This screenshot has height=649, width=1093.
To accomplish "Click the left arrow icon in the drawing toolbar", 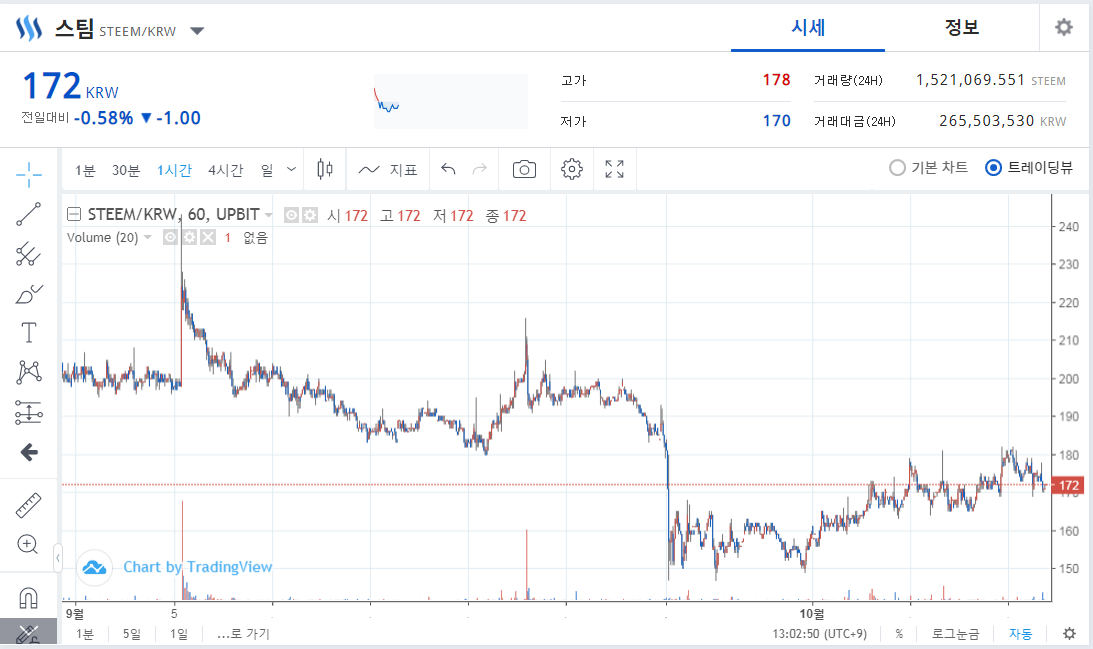I will pyautogui.click(x=29, y=452).
